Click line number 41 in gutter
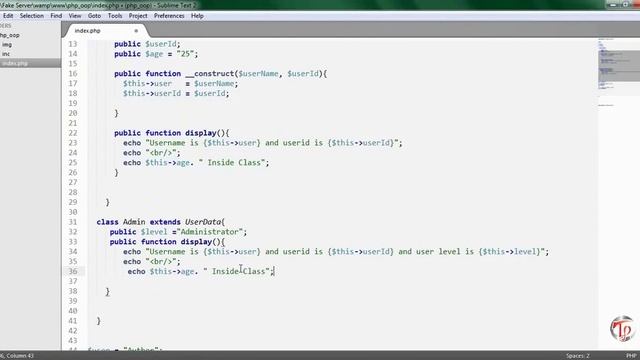The width and height of the screenshot is (640, 360). click(x=73, y=321)
